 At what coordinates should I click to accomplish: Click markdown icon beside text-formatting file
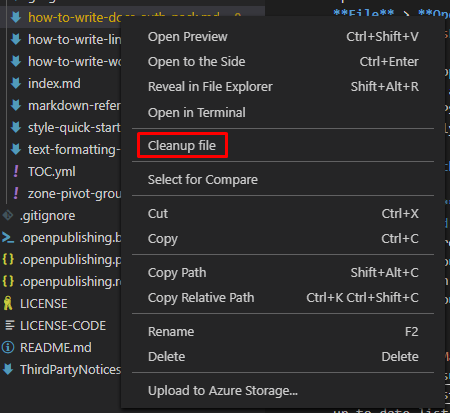coord(16,149)
